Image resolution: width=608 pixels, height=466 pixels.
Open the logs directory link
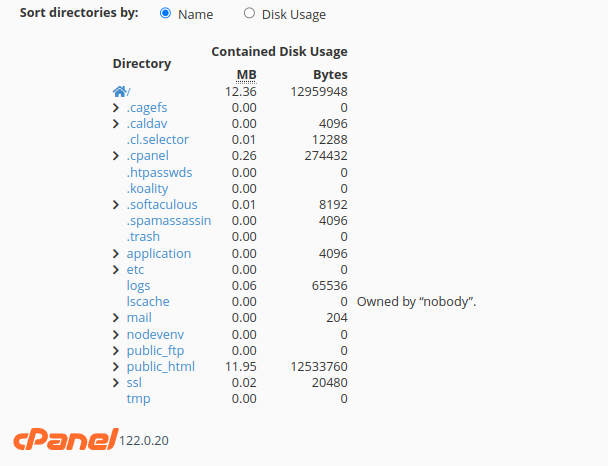click(138, 286)
